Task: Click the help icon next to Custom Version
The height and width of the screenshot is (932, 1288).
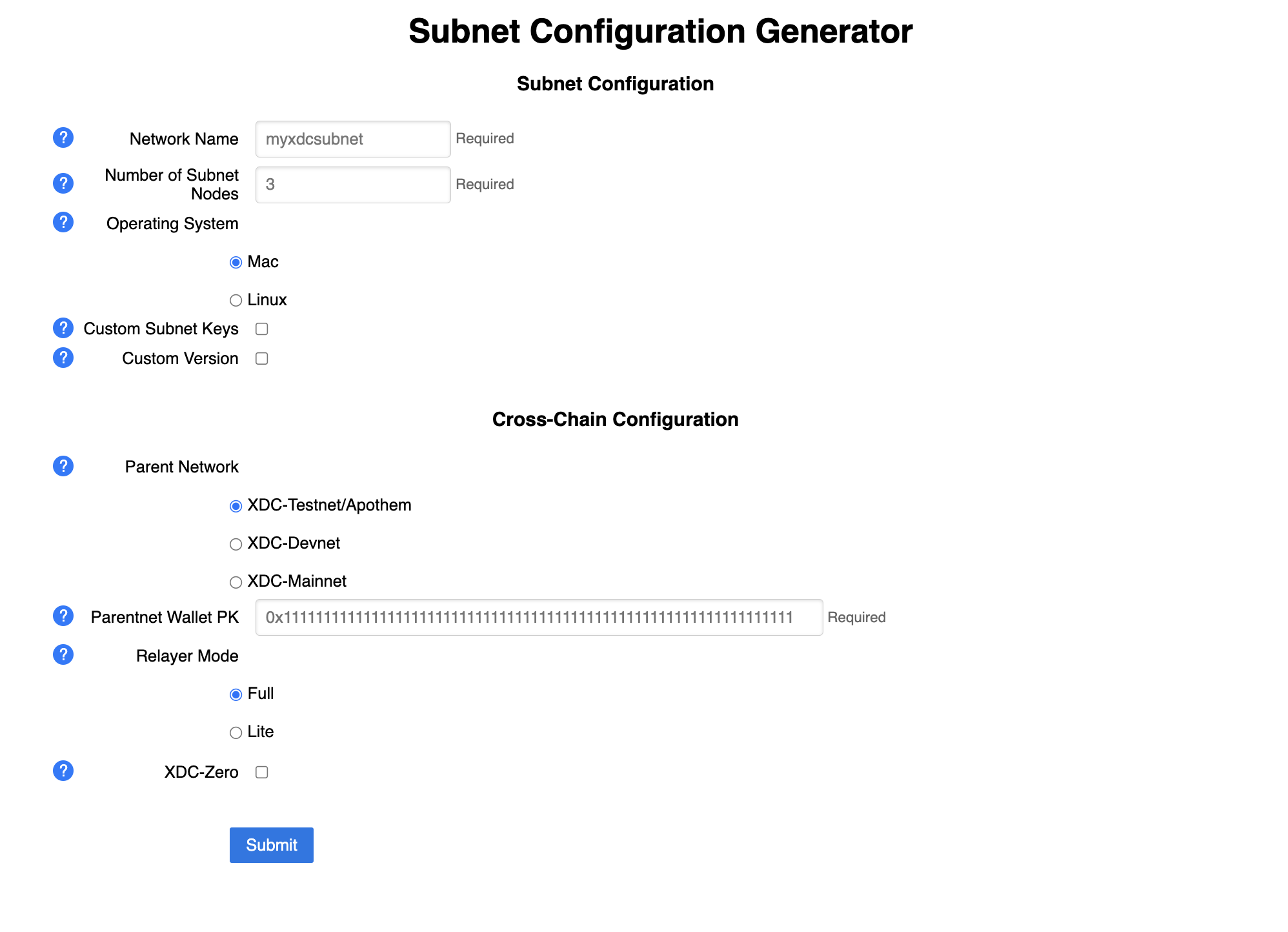Action: pos(62,357)
